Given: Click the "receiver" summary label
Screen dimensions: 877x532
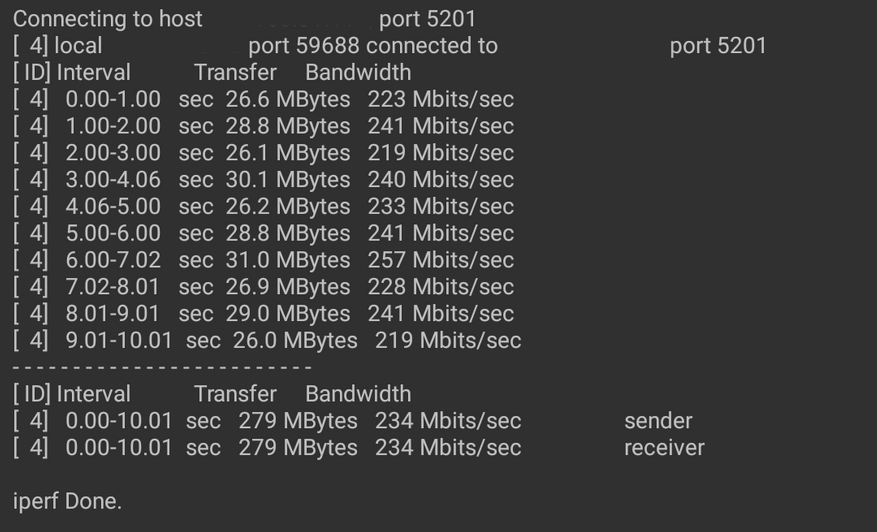Looking at the screenshot, I should (x=664, y=448).
